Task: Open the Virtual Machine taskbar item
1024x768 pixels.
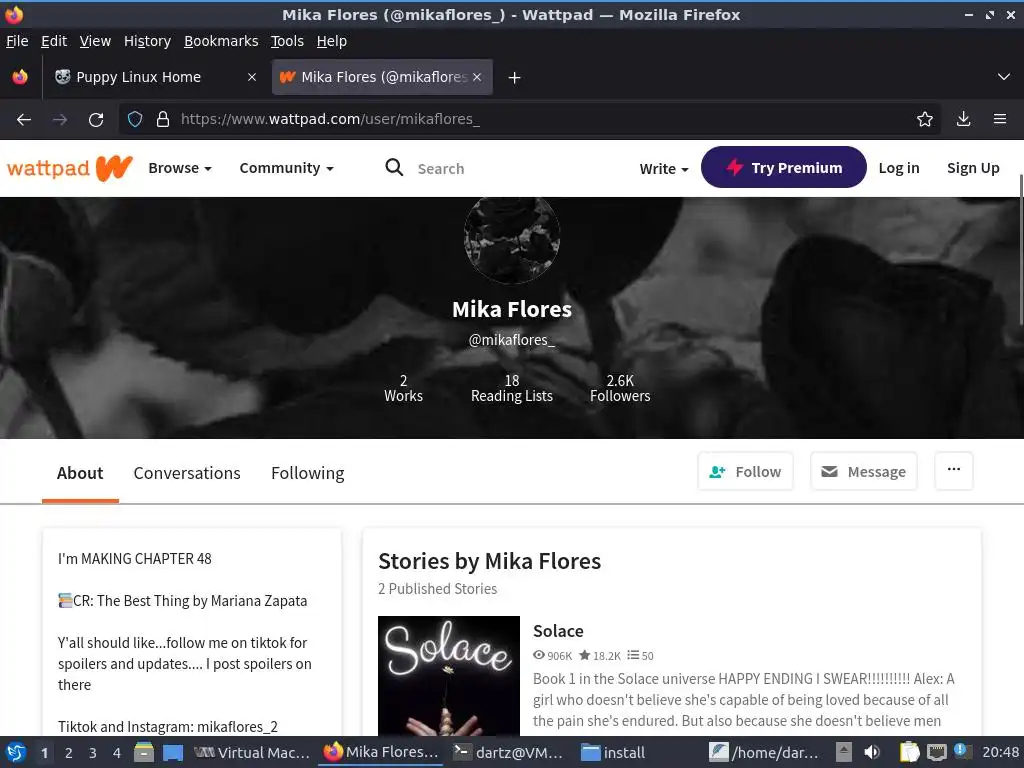Action: click(x=252, y=752)
